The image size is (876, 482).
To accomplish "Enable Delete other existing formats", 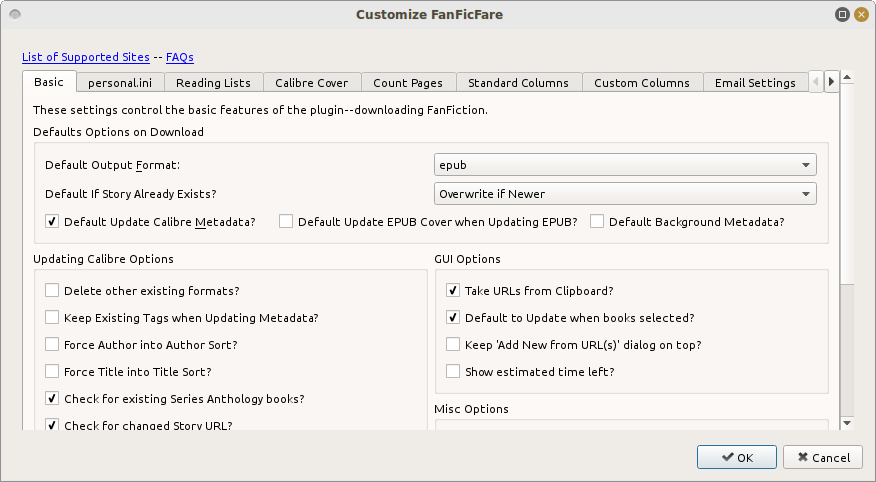I will tap(52, 291).
